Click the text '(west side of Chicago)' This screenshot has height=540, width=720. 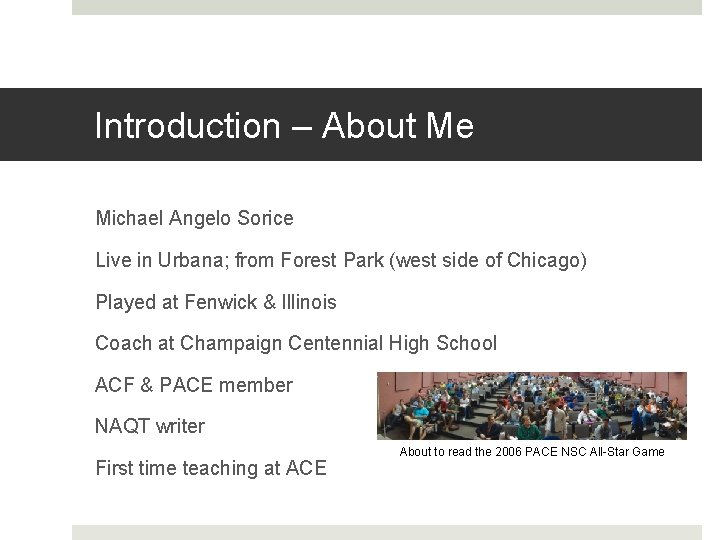490,260
